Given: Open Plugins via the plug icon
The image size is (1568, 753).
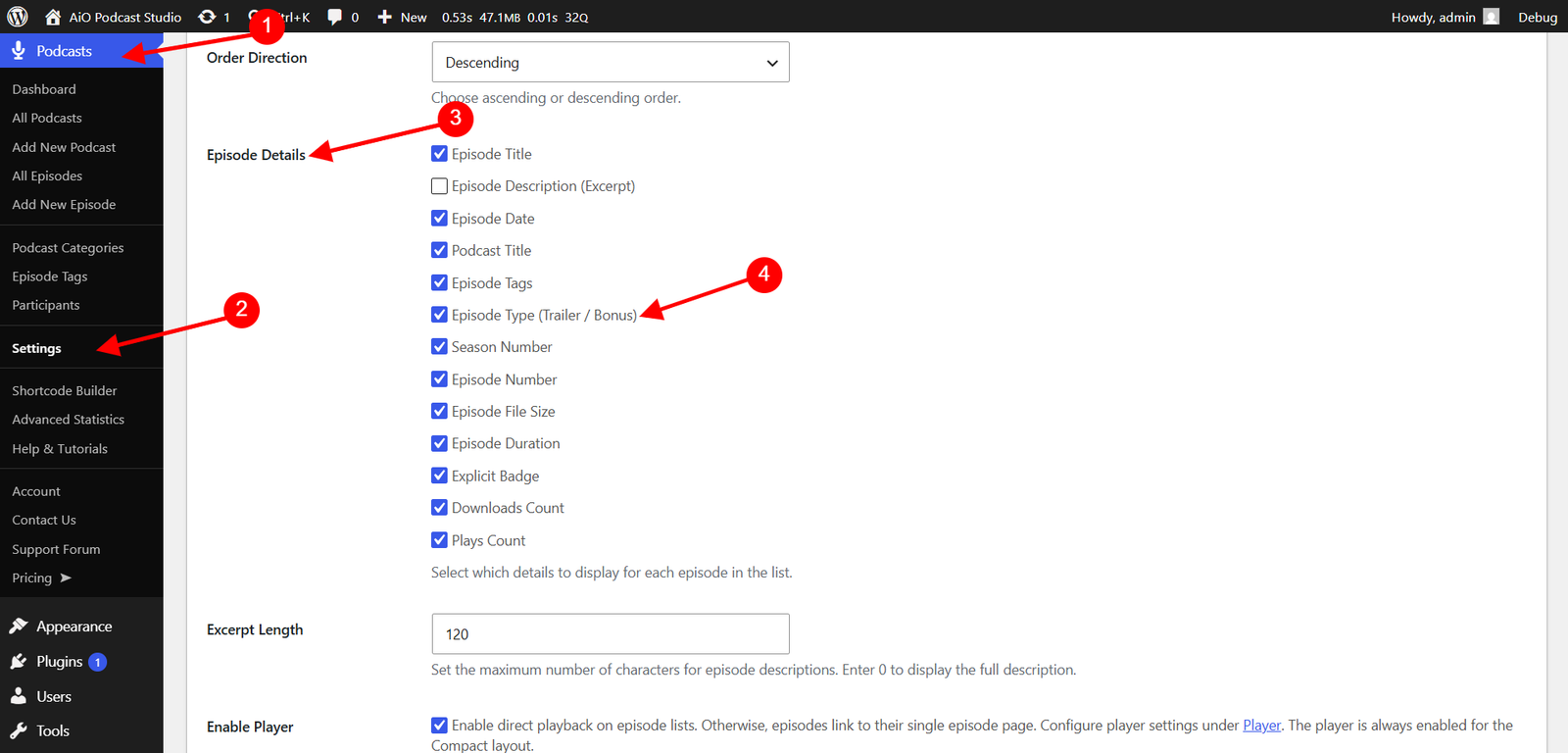Looking at the screenshot, I should pyautogui.click(x=19, y=661).
